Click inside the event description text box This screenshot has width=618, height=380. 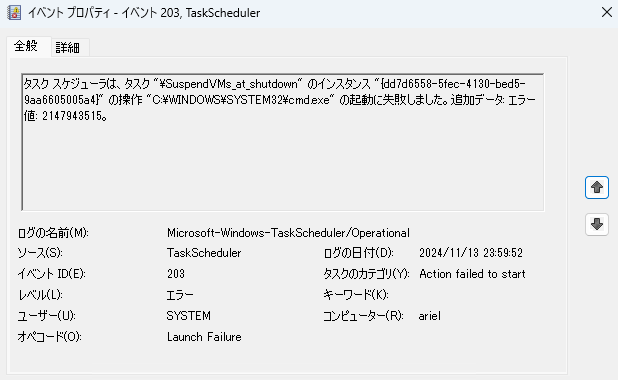[x=283, y=142]
